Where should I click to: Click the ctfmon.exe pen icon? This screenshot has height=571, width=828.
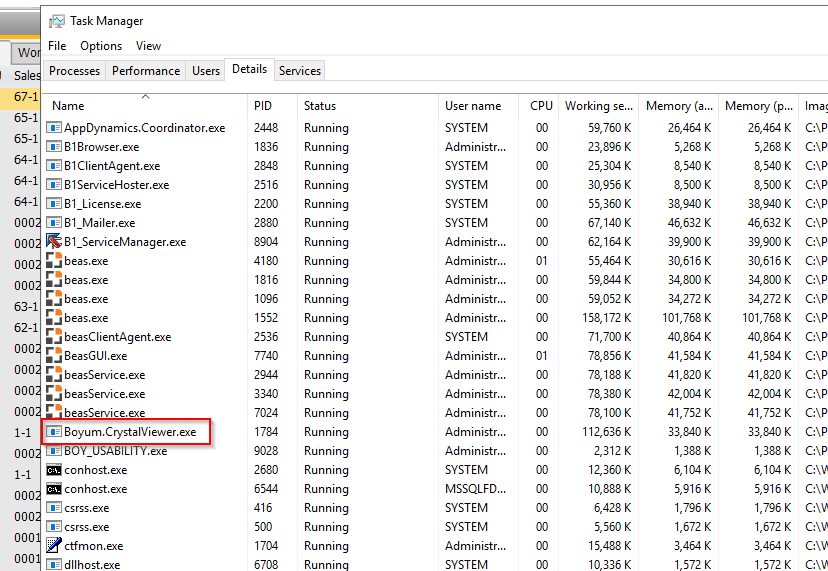(x=54, y=545)
